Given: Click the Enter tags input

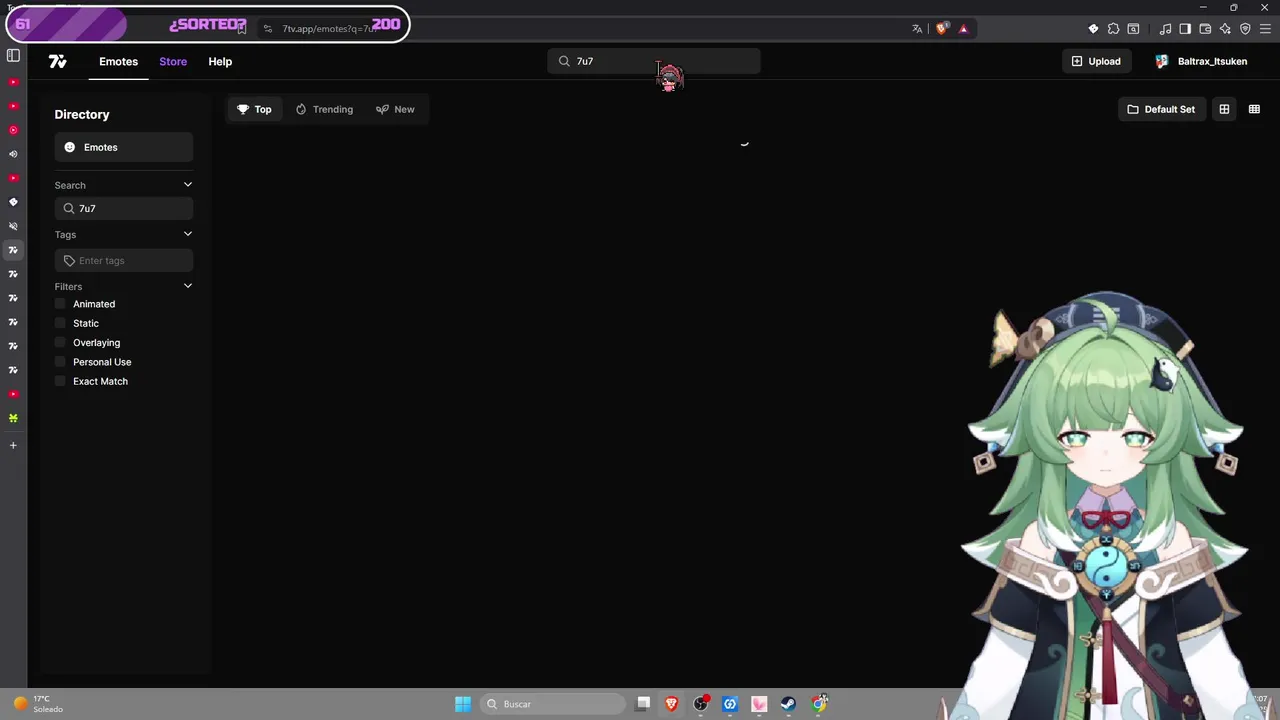Looking at the screenshot, I should [124, 261].
